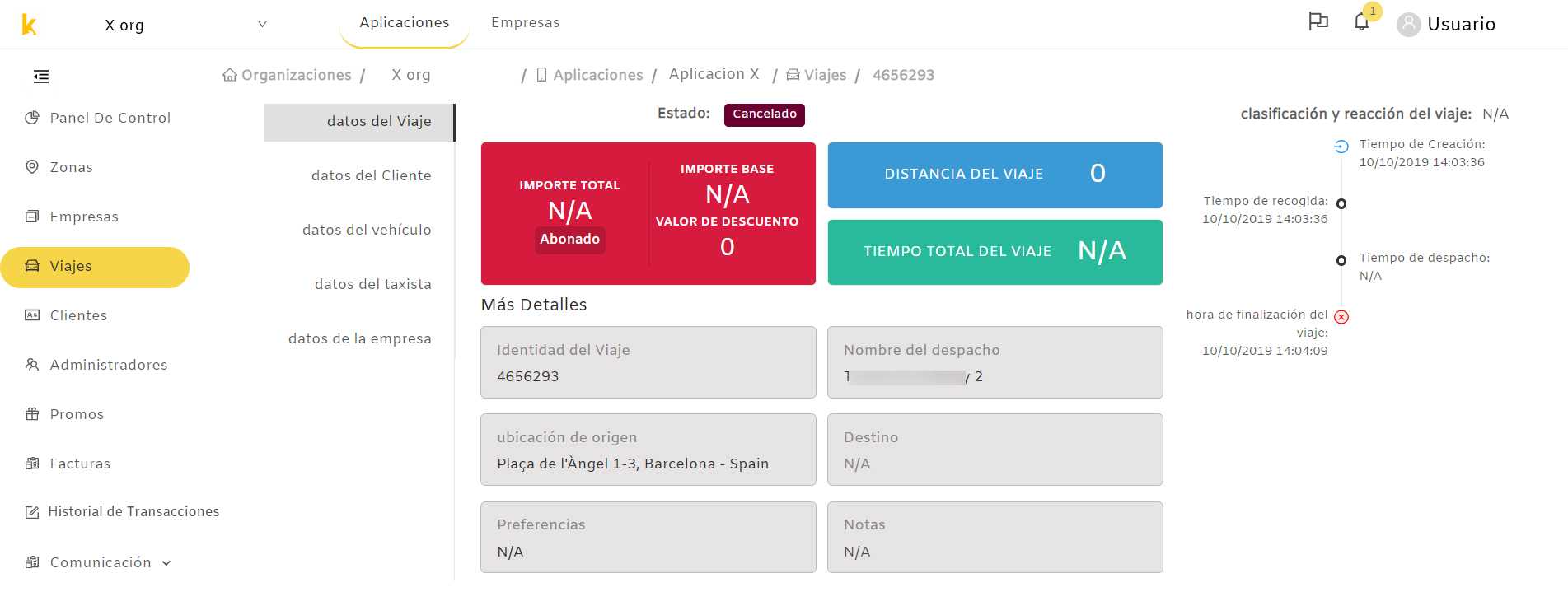Open Administradores in sidebar
The image size is (1568, 592).
tap(109, 365)
